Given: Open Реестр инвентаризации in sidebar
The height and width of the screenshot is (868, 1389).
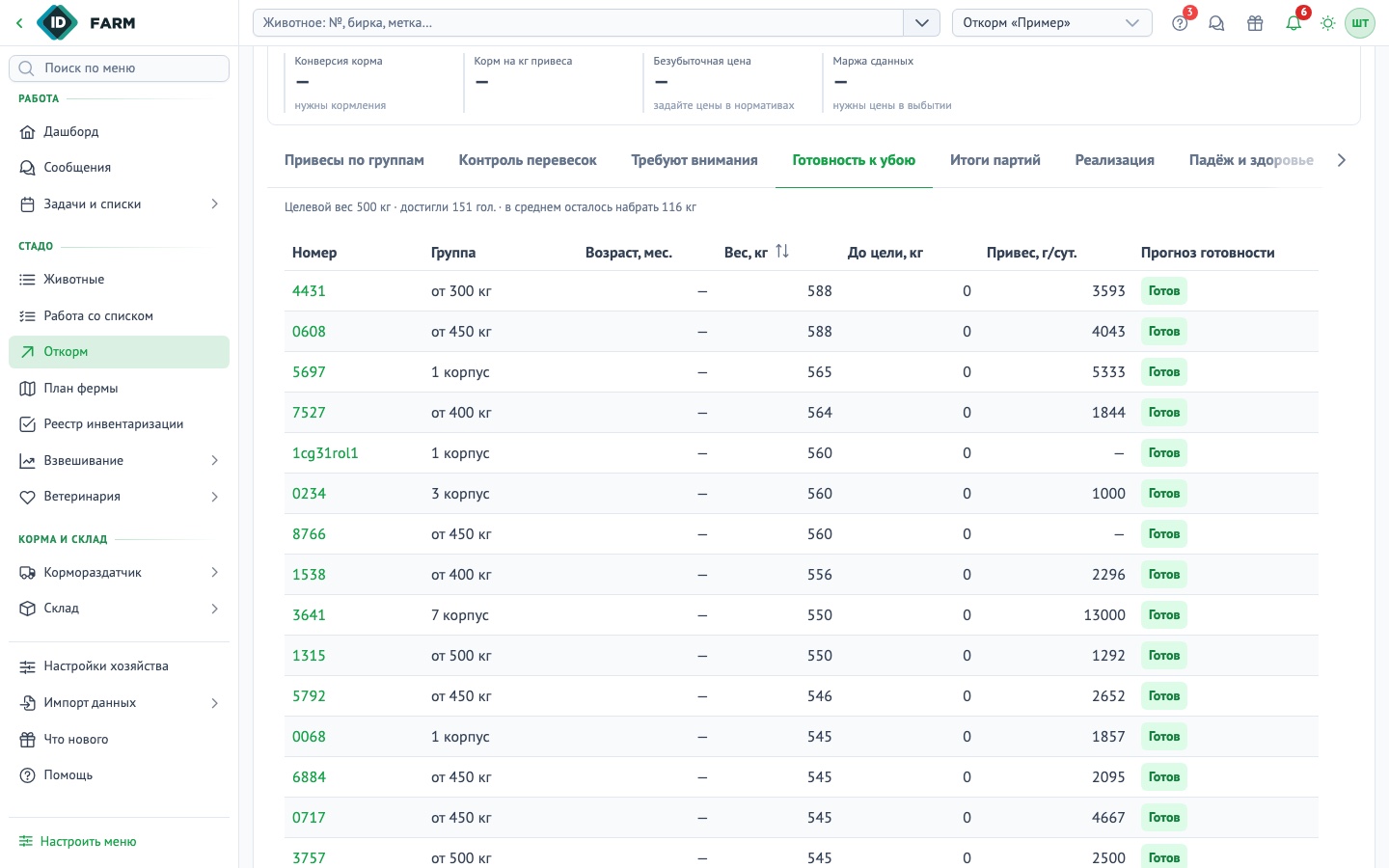Looking at the screenshot, I should pos(119,424).
